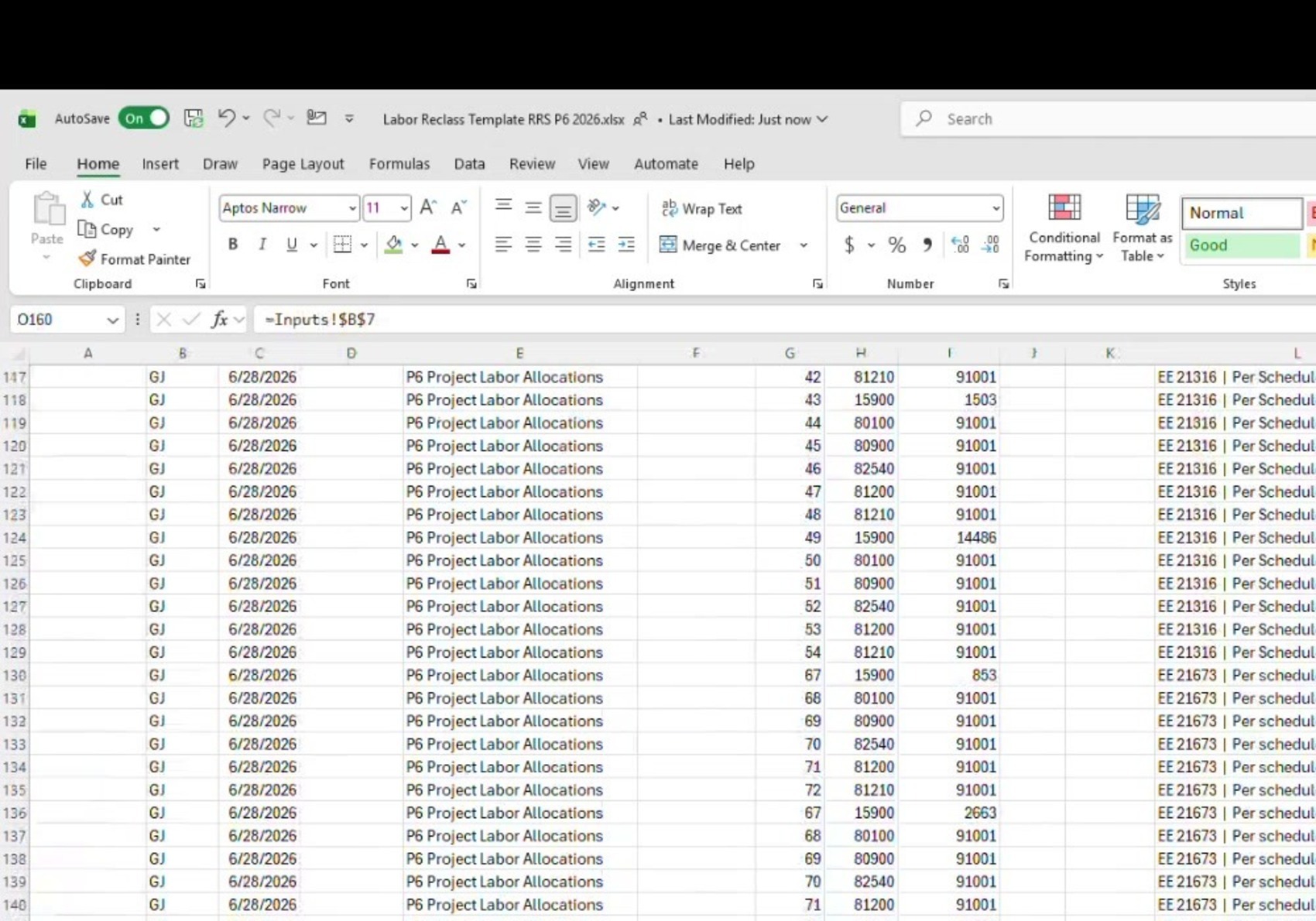Viewport: 1316px width, 921px height.
Task: Switch to the Draw tab
Action: coord(220,163)
